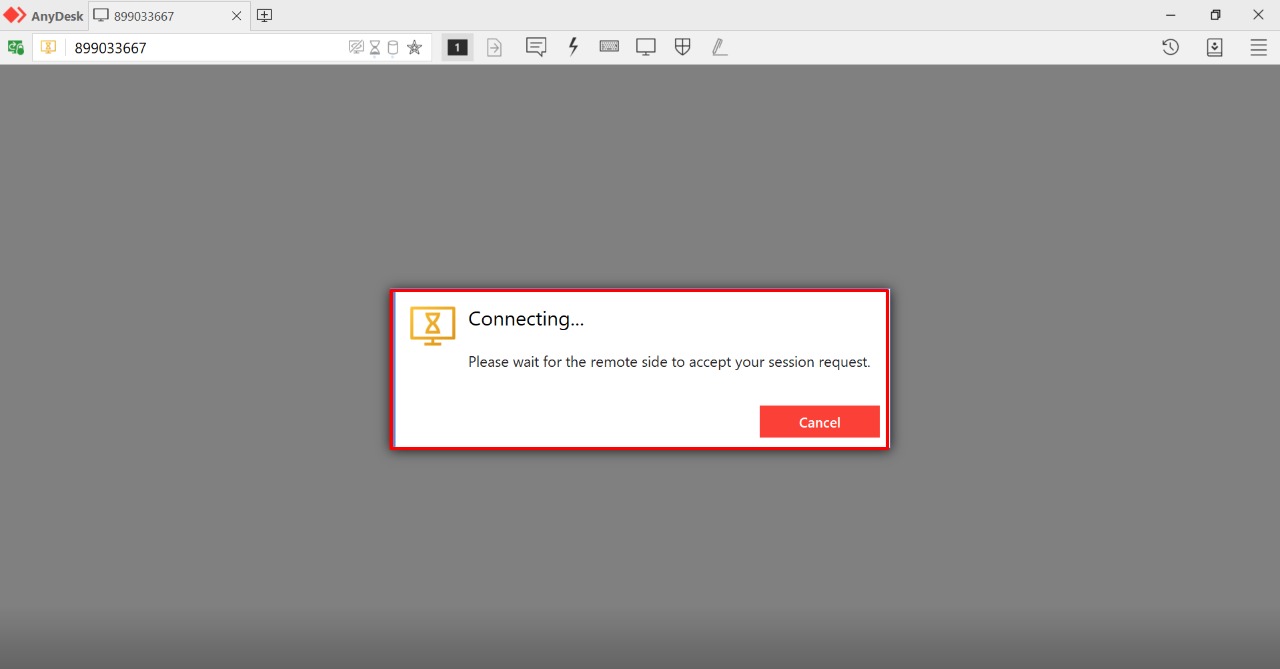Open the main hamburger menu
The height and width of the screenshot is (669, 1280).
click(1258, 47)
